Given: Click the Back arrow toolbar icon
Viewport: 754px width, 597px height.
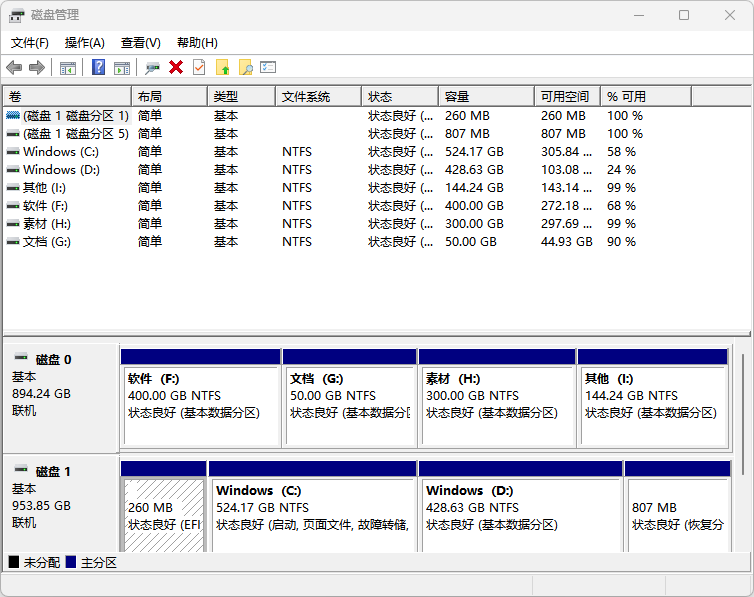Looking at the screenshot, I should coord(14,67).
